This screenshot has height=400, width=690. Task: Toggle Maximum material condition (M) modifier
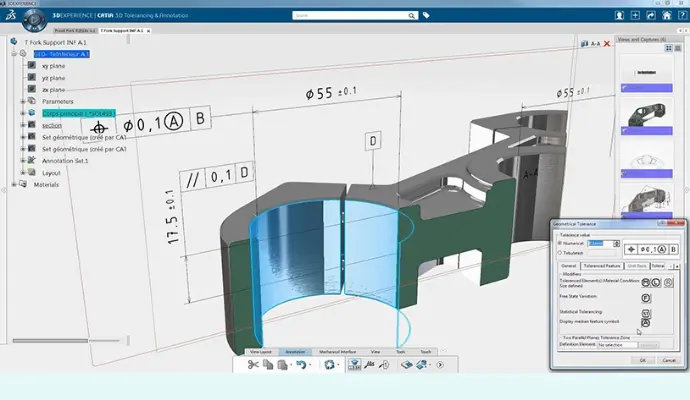pos(646,283)
